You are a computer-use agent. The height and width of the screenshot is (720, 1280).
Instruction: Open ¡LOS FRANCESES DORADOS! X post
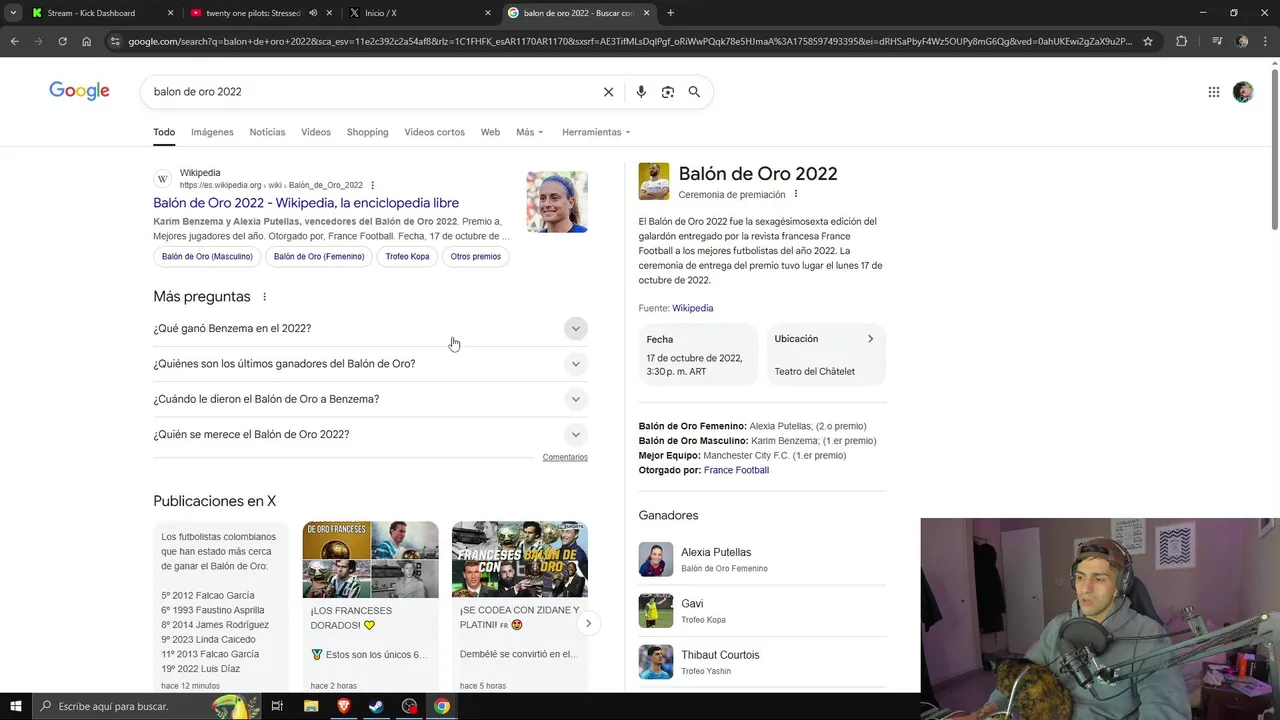coord(370,606)
